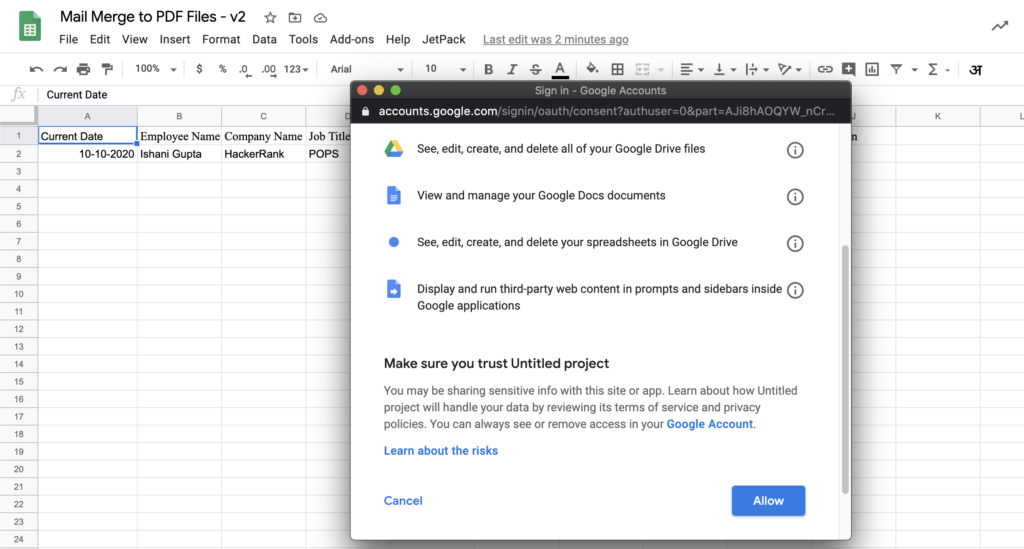Show info for spreadsheets permission
The height and width of the screenshot is (549, 1024).
point(795,243)
